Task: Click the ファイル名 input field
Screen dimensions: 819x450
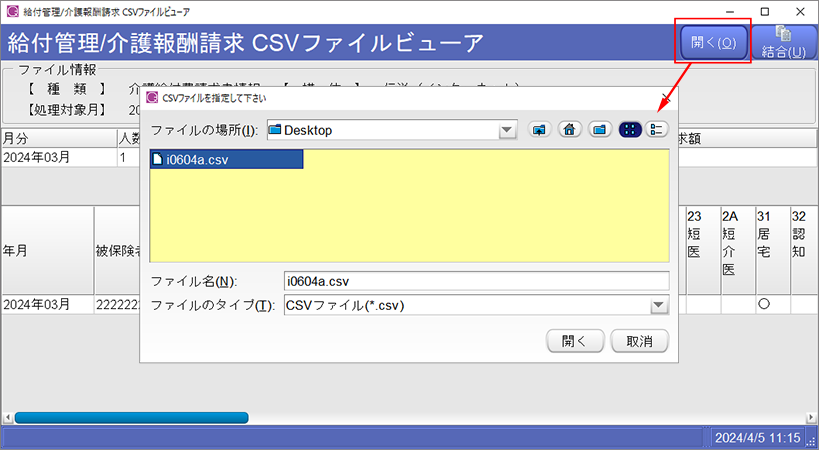Action: [x=476, y=281]
